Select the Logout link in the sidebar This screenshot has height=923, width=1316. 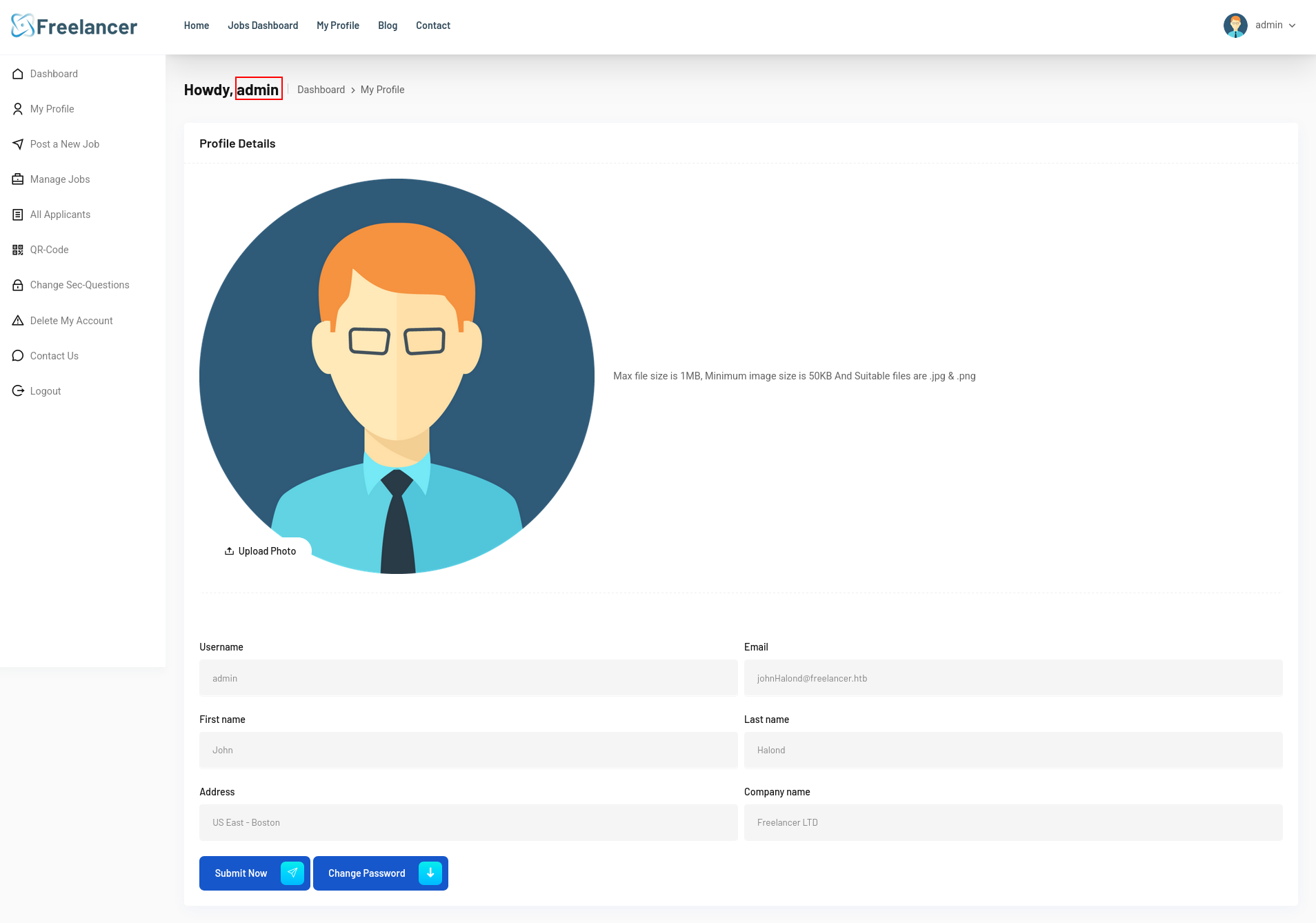[x=46, y=391]
